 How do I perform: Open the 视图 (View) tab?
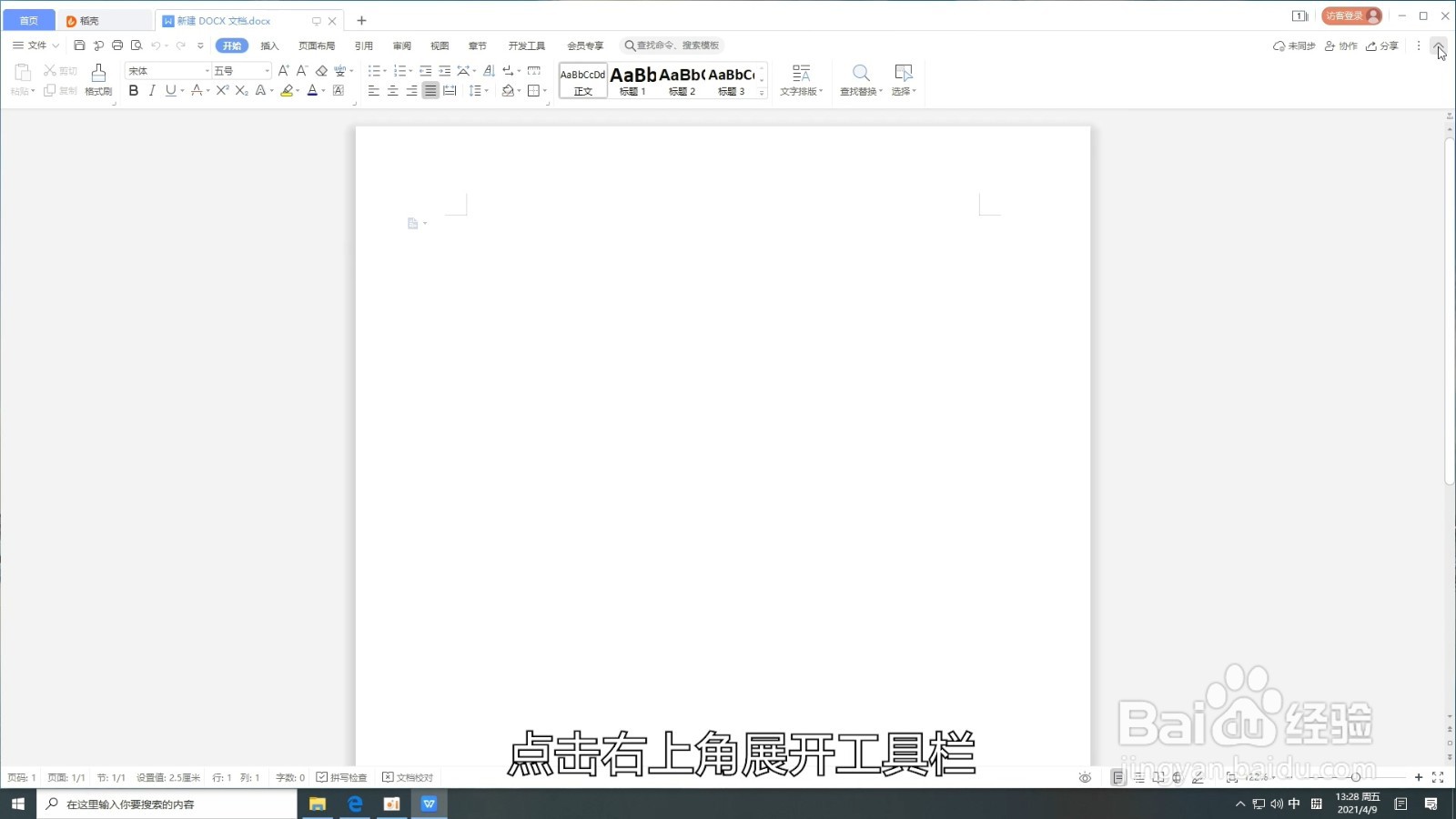(440, 45)
